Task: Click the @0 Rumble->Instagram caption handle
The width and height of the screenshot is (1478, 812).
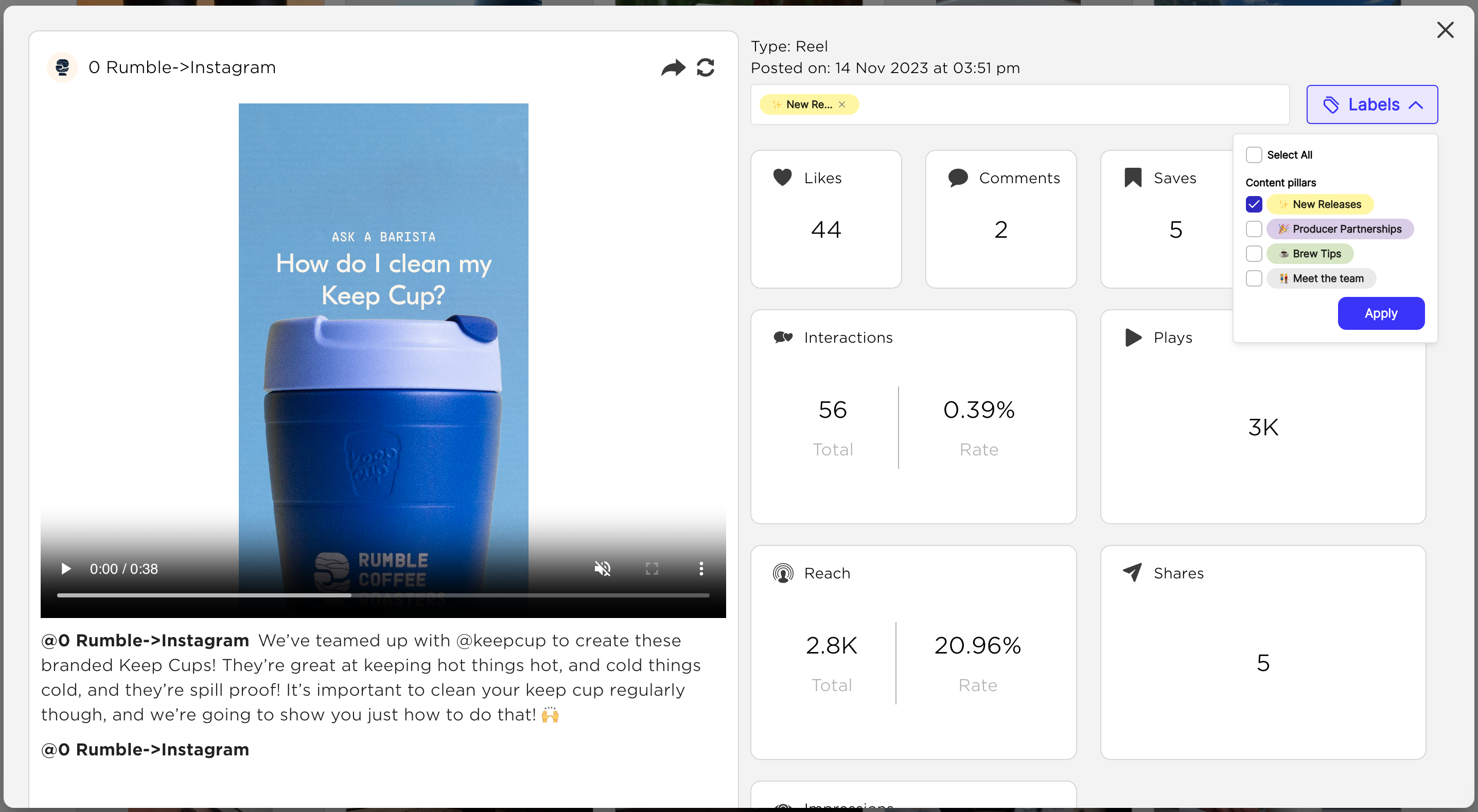Action: click(x=145, y=641)
